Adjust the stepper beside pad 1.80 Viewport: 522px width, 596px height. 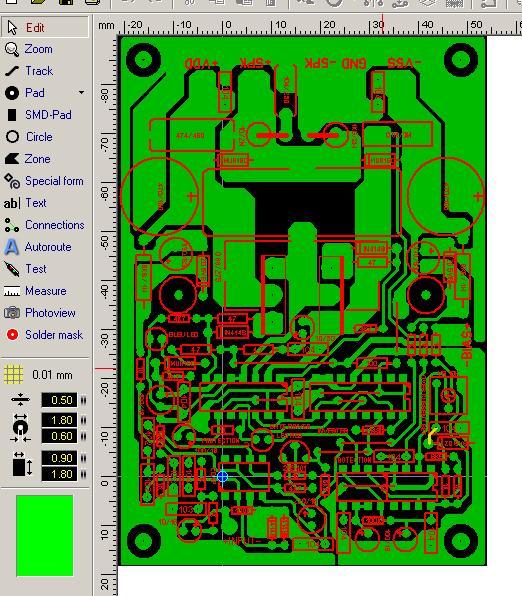(83, 420)
